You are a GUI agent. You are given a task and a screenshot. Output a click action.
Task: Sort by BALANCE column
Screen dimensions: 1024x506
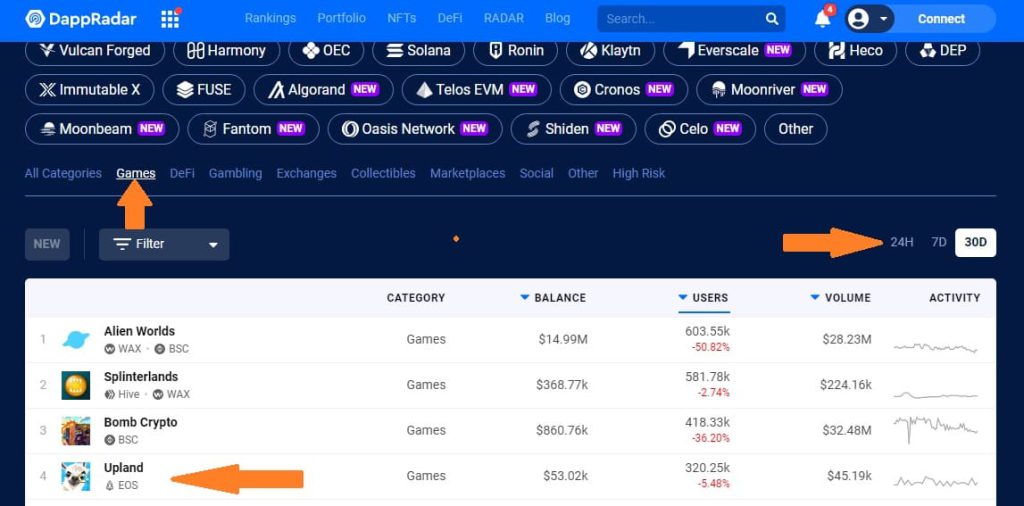pyautogui.click(x=553, y=298)
